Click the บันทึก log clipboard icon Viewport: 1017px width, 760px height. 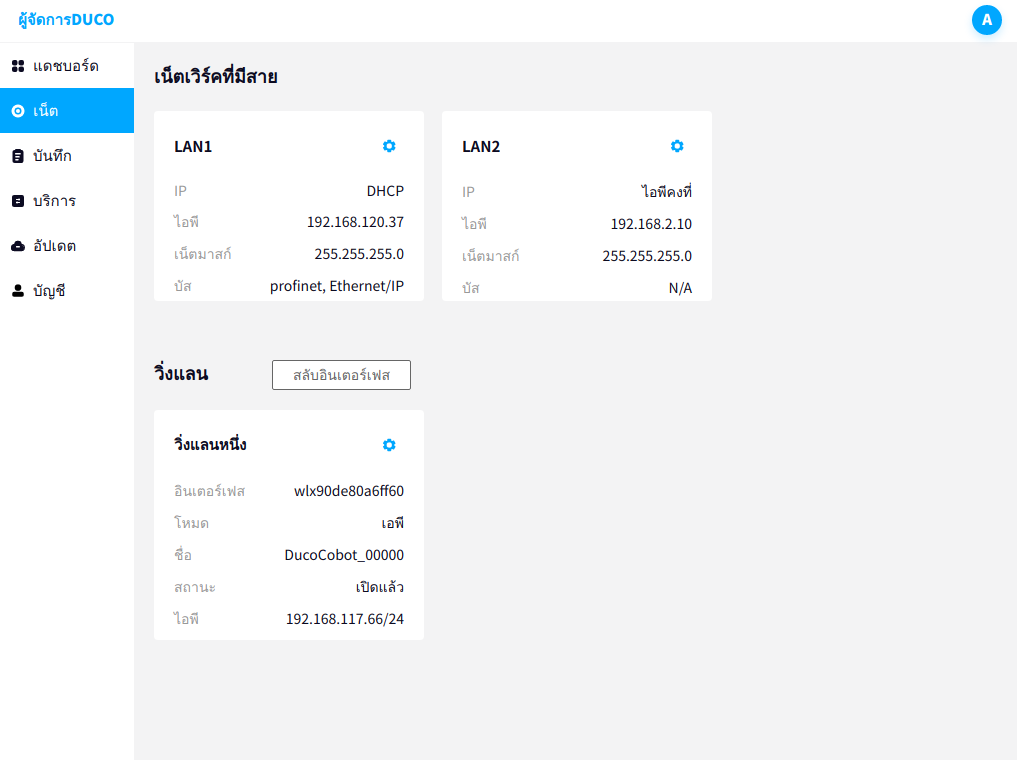click(18, 156)
